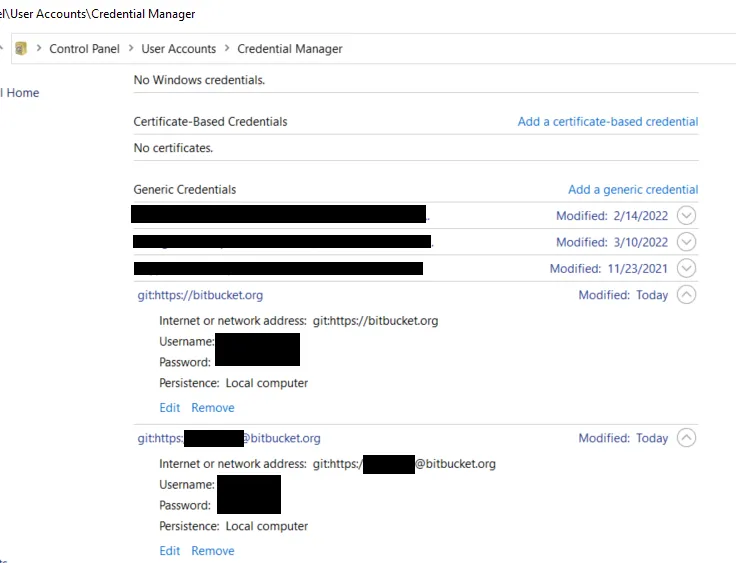Open dropdown arrow right of User Accounts breadcrumb
The image size is (736, 563).
[226, 48]
